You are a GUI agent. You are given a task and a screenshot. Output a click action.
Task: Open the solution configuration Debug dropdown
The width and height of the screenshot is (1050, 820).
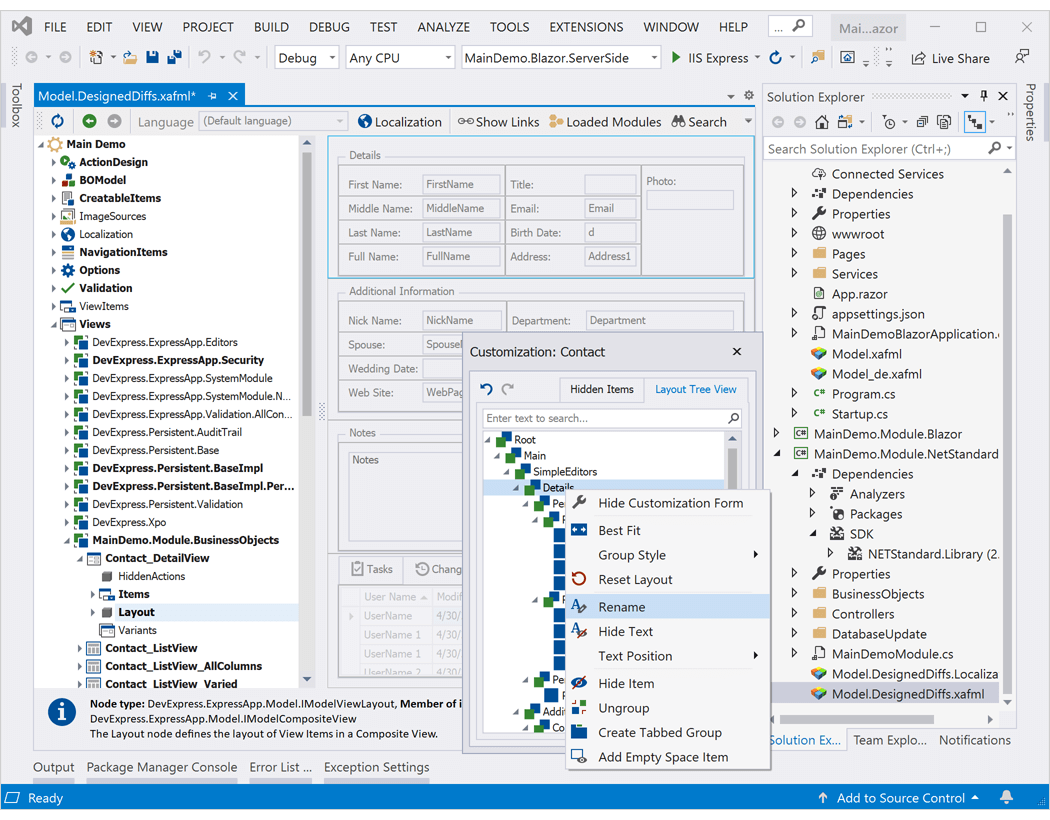click(306, 57)
